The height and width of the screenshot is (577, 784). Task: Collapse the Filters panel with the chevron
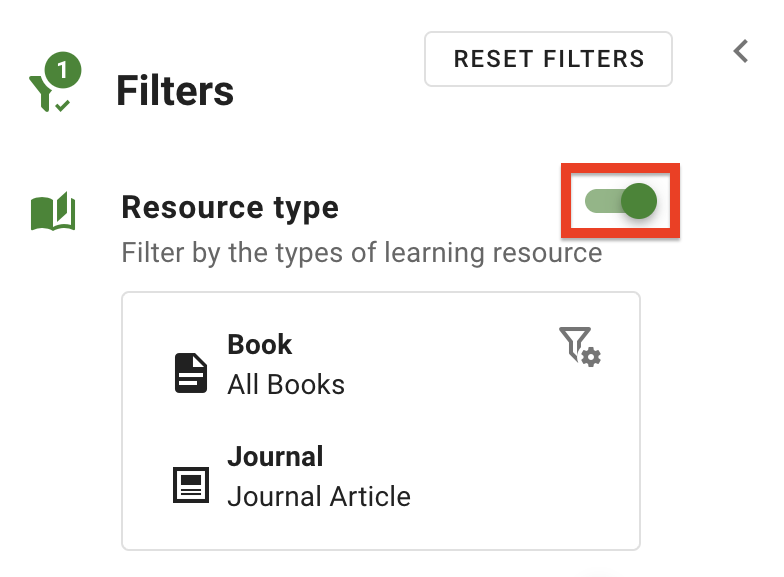pyautogui.click(x=740, y=51)
